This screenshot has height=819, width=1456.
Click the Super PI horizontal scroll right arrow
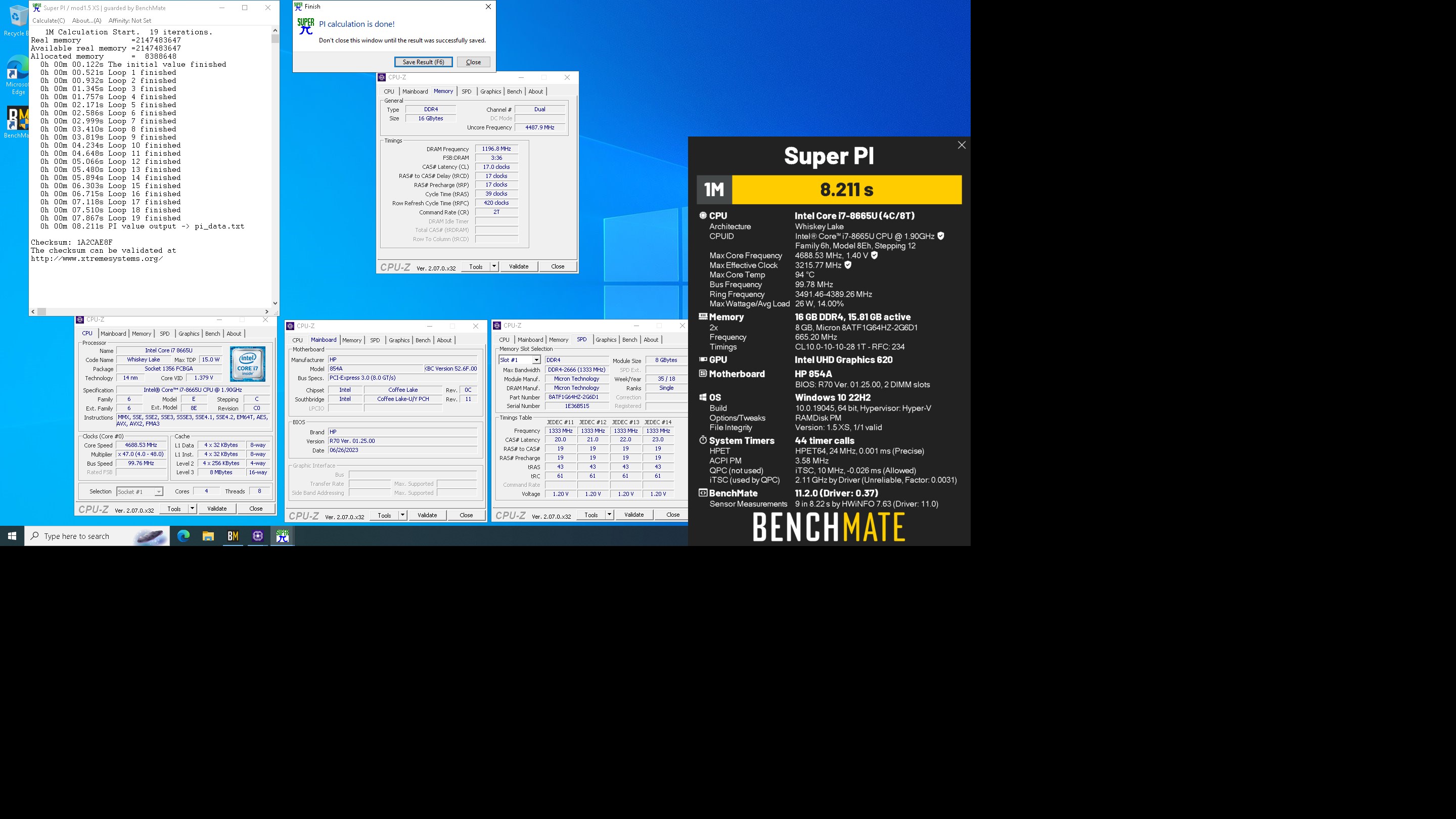tap(267, 311)
